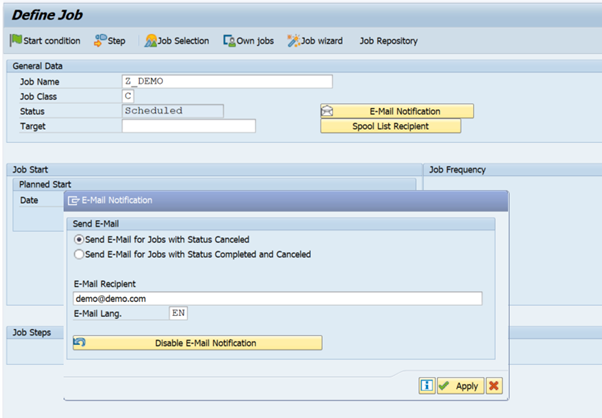This screenshot has width=602, height=418.
Task: Click the Planned Start section header
Action: click(45, 184)
